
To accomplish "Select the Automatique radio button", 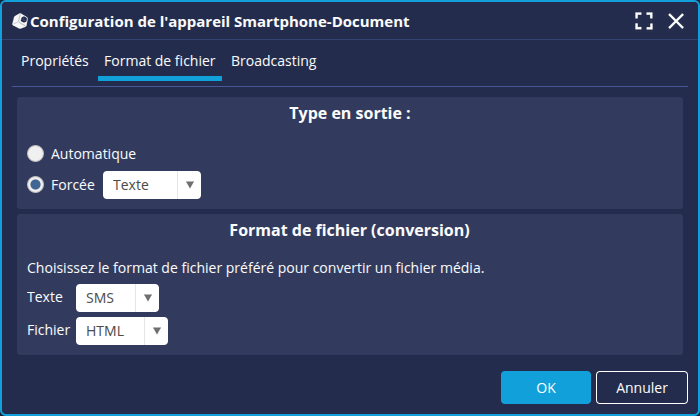I will point(35,154).
